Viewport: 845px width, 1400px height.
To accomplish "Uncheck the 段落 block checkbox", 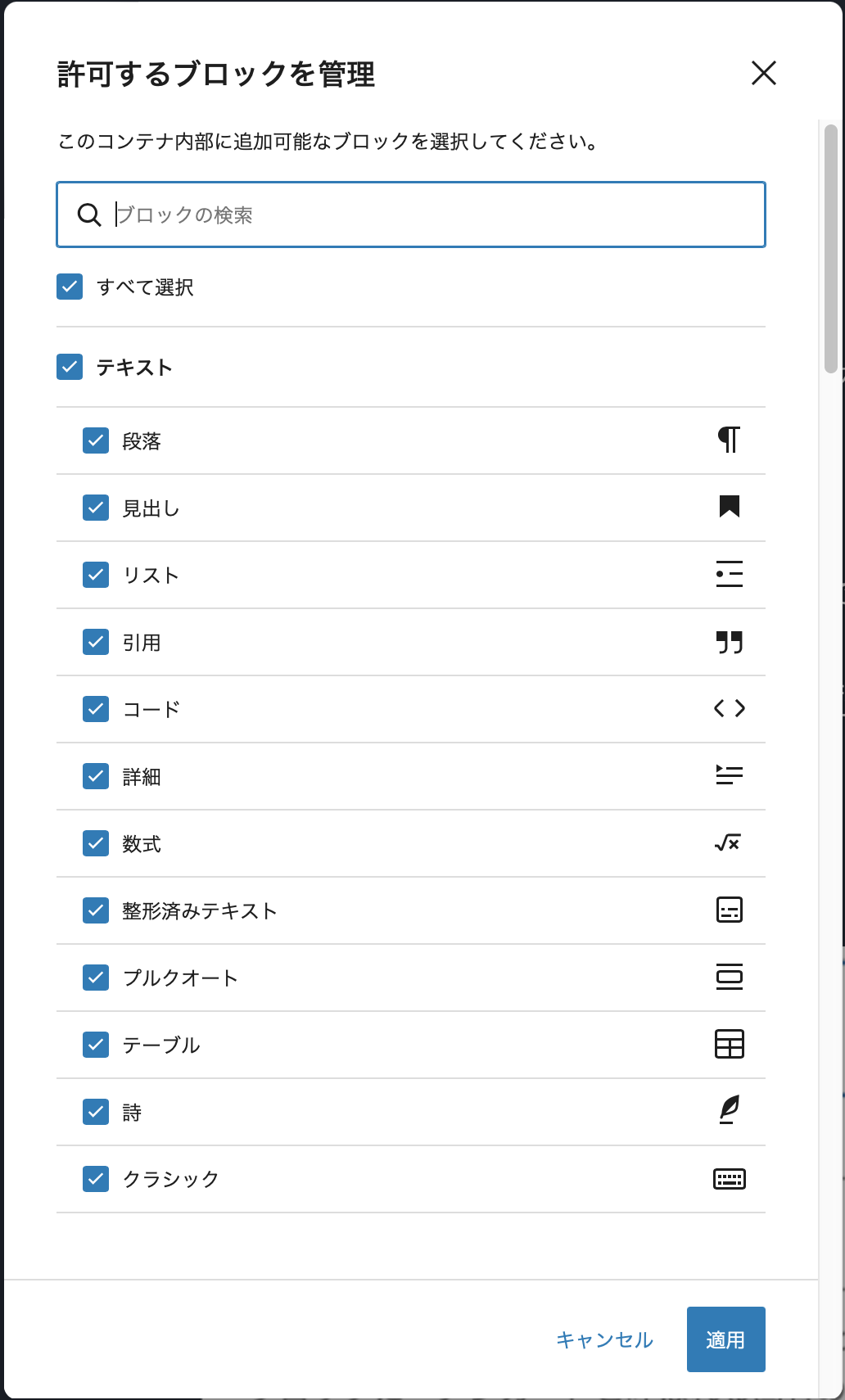I will click(96, 440).
